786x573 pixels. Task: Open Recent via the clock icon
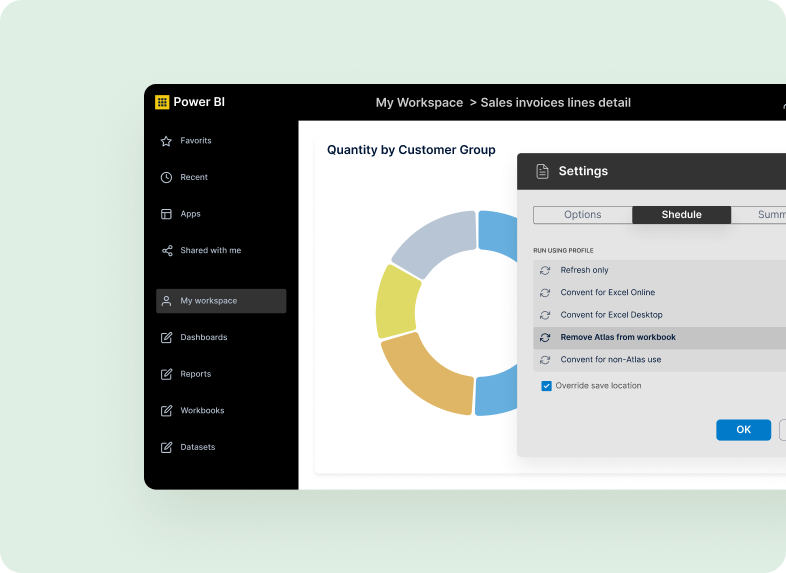(167, 178)
